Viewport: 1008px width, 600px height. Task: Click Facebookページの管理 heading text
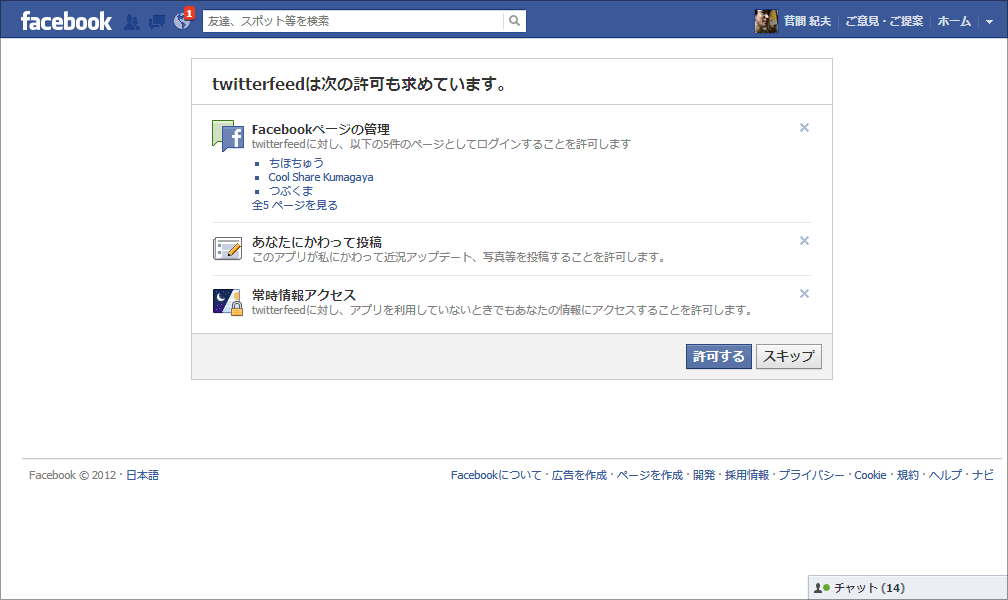coord(321,129)
